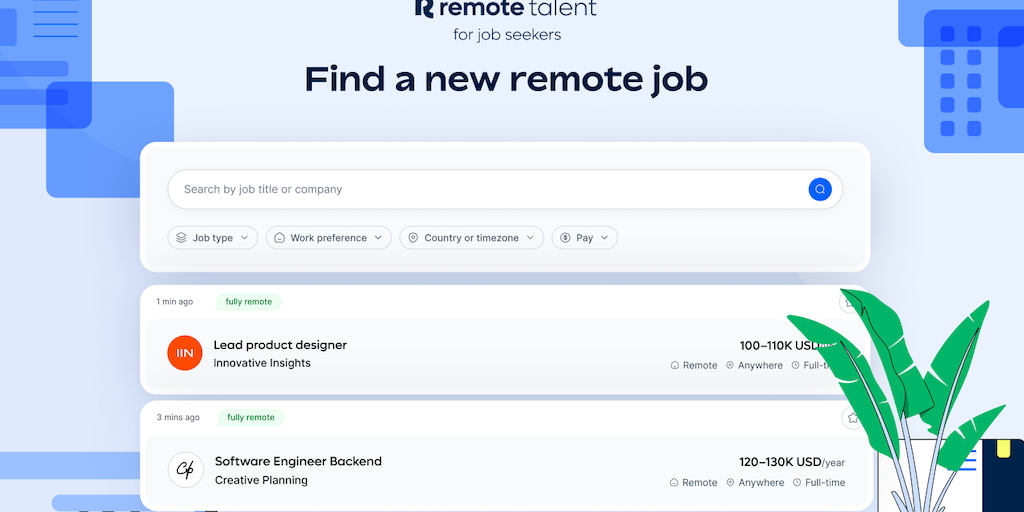Bookmark the Lead product designer job

(x=849, y=302)
